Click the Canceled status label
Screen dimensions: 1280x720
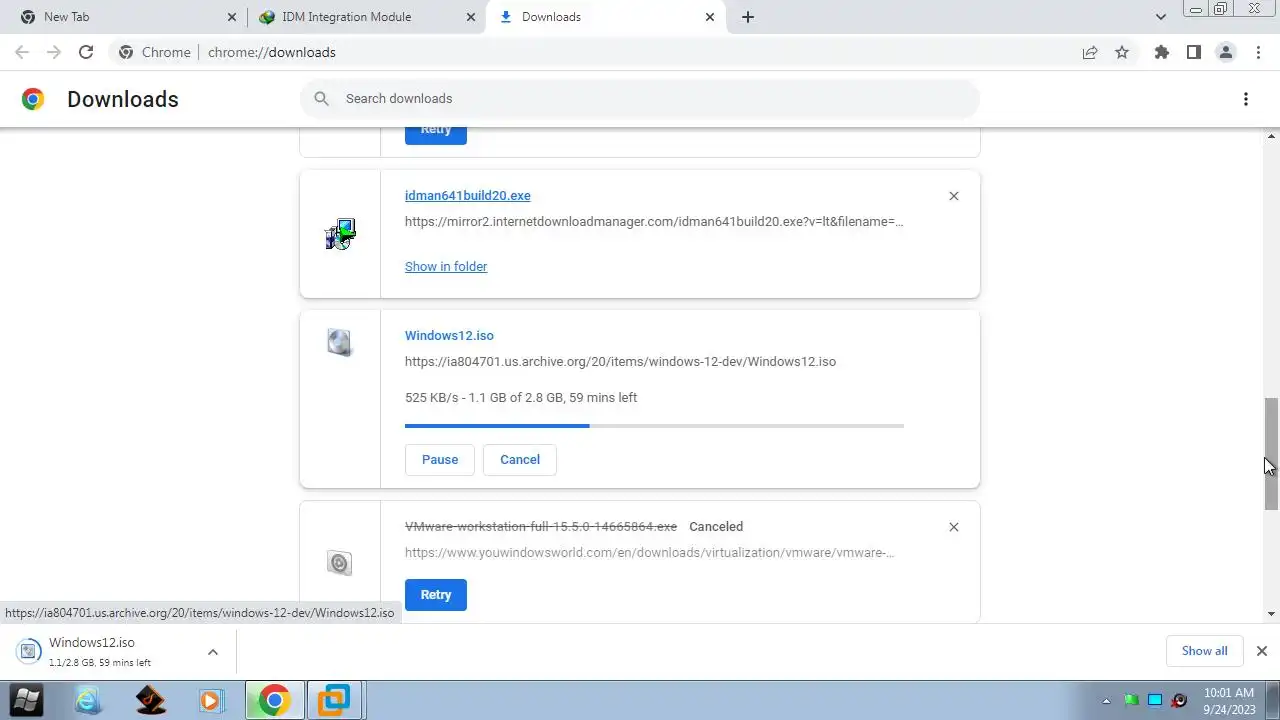[716, 527]
